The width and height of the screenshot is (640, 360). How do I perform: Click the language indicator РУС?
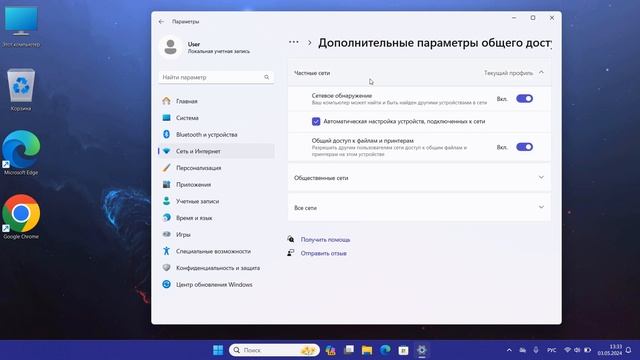pyautogui.click(x=551, y=350)
